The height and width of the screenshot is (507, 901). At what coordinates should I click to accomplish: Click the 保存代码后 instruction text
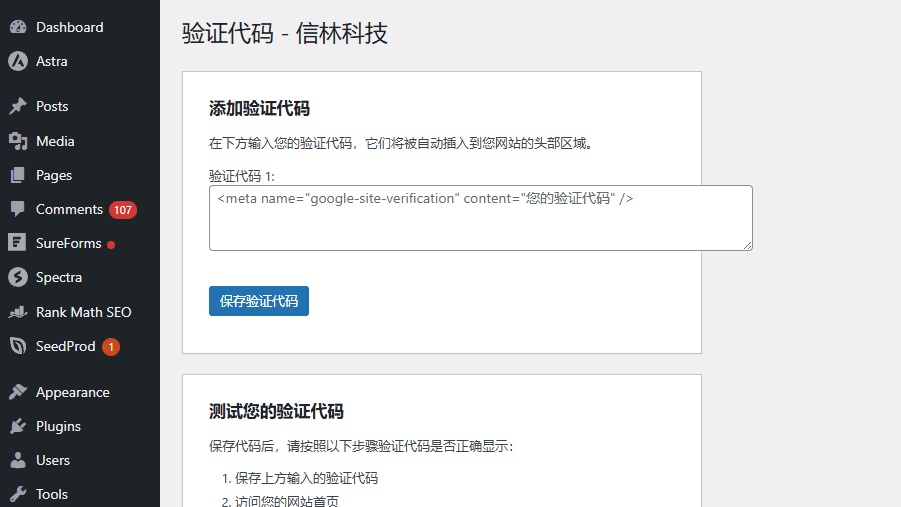tap(361, 446)
